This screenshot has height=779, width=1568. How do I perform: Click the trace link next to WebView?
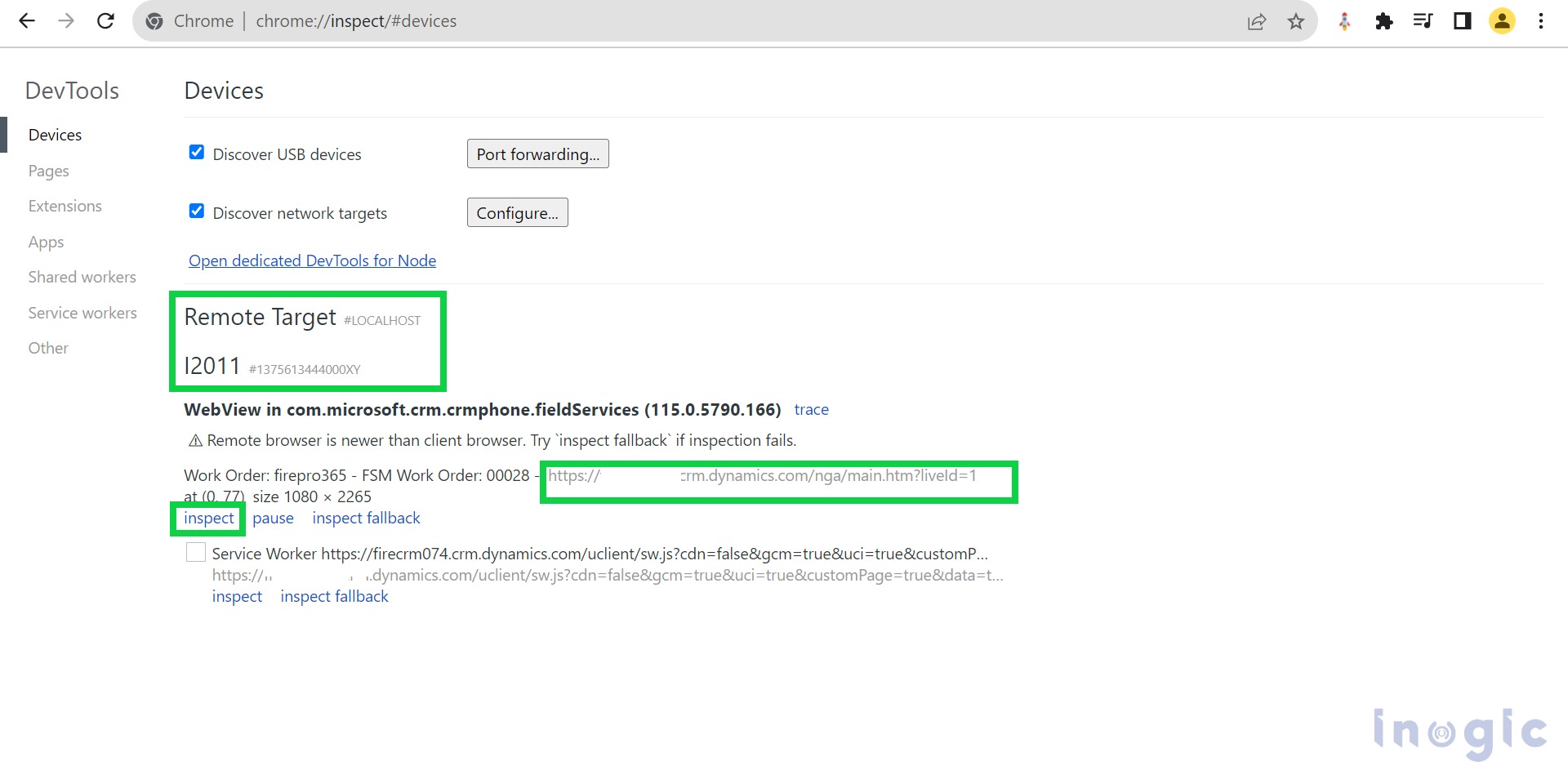811,409
